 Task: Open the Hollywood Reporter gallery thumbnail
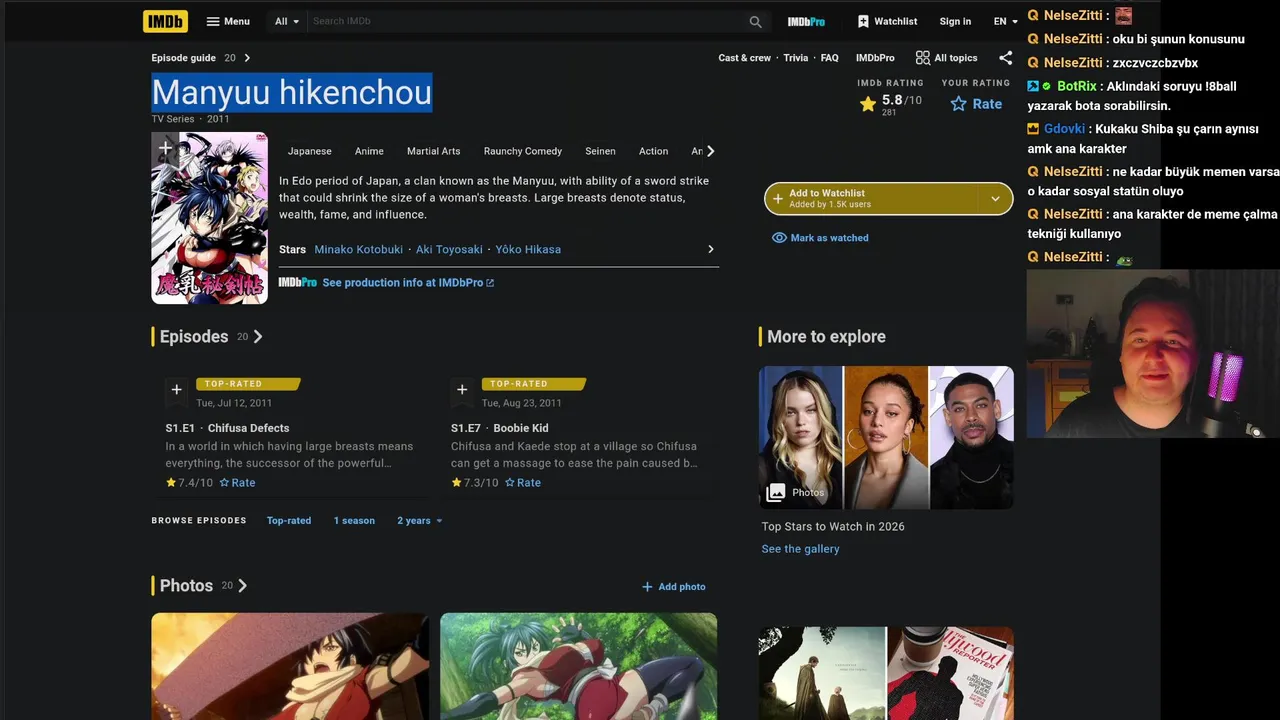(x=950, y=673)
